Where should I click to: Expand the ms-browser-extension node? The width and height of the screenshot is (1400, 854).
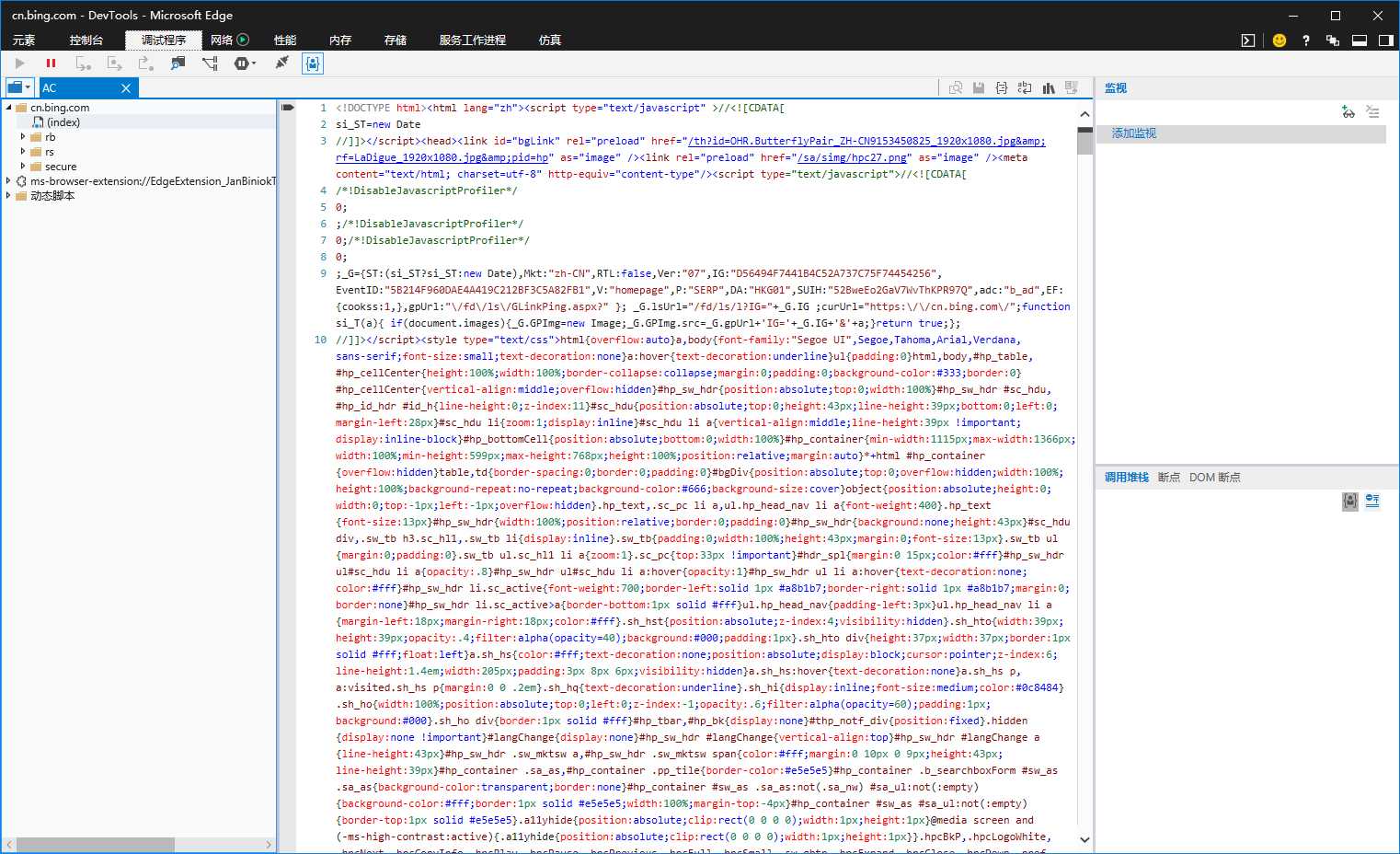click(x=9, y=181)
